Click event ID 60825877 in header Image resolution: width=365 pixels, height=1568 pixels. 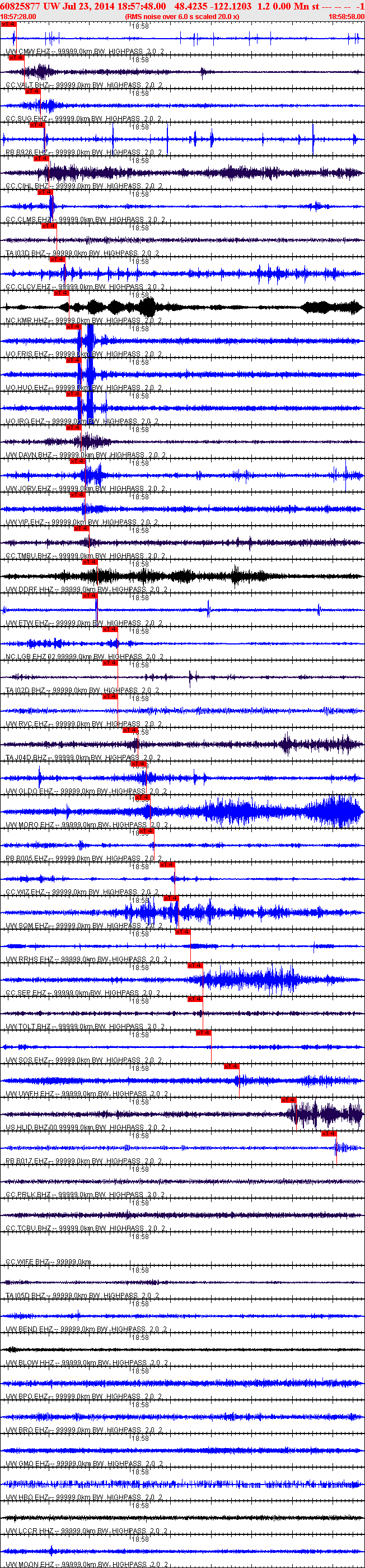tap(20, 6)
